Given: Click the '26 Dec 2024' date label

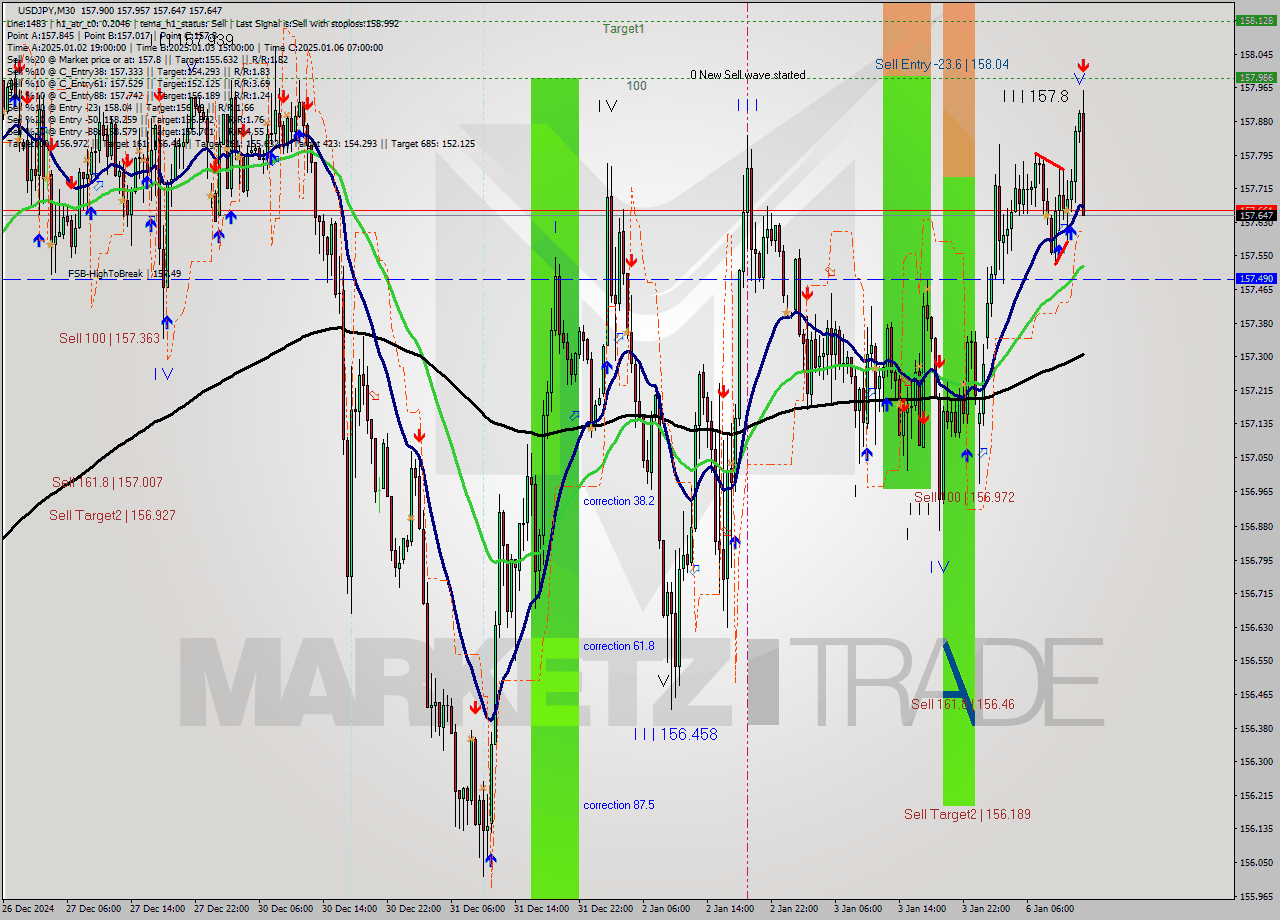Looking at the screenshot, I should point(30,909).
